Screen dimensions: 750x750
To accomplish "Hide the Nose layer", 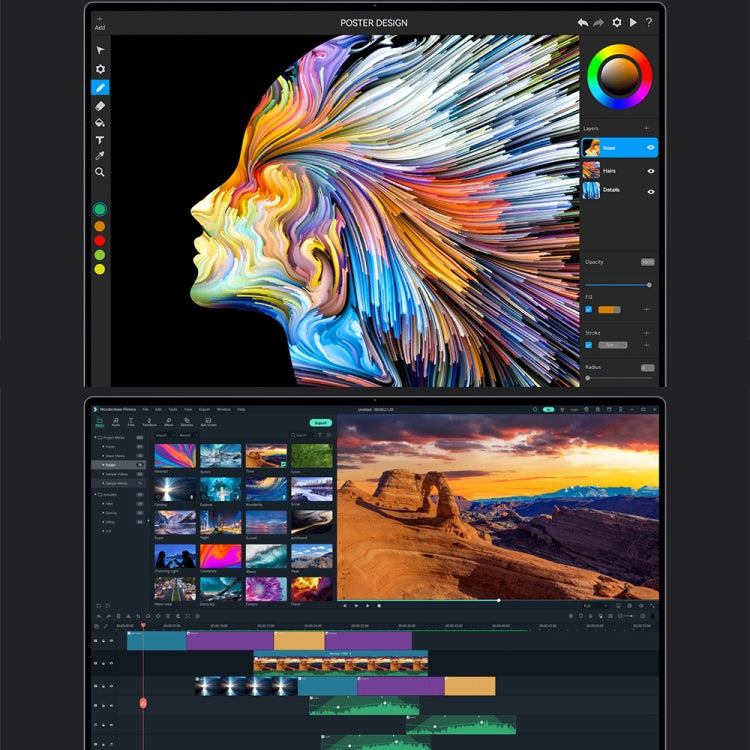I will 651,148.
